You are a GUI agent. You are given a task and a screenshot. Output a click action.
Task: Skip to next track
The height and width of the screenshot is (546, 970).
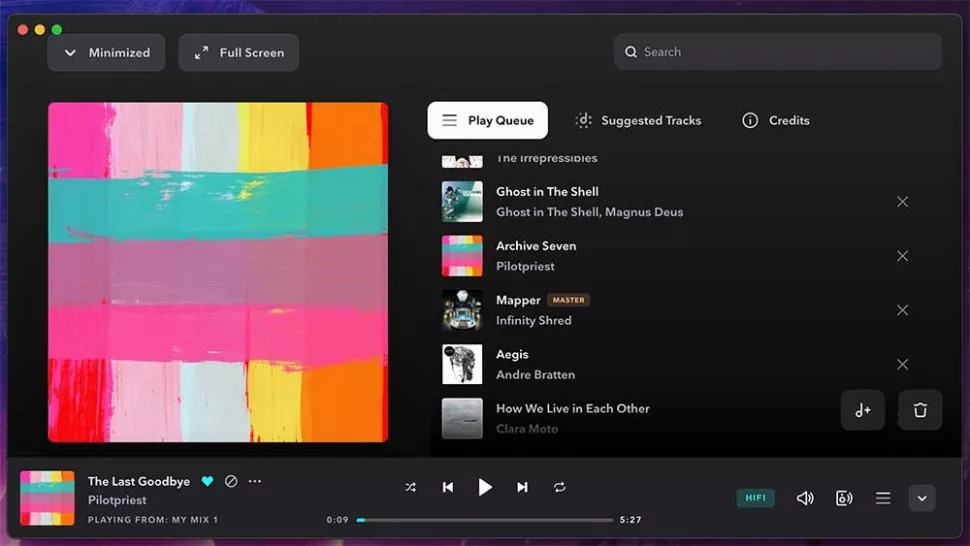tap(523, 487)
